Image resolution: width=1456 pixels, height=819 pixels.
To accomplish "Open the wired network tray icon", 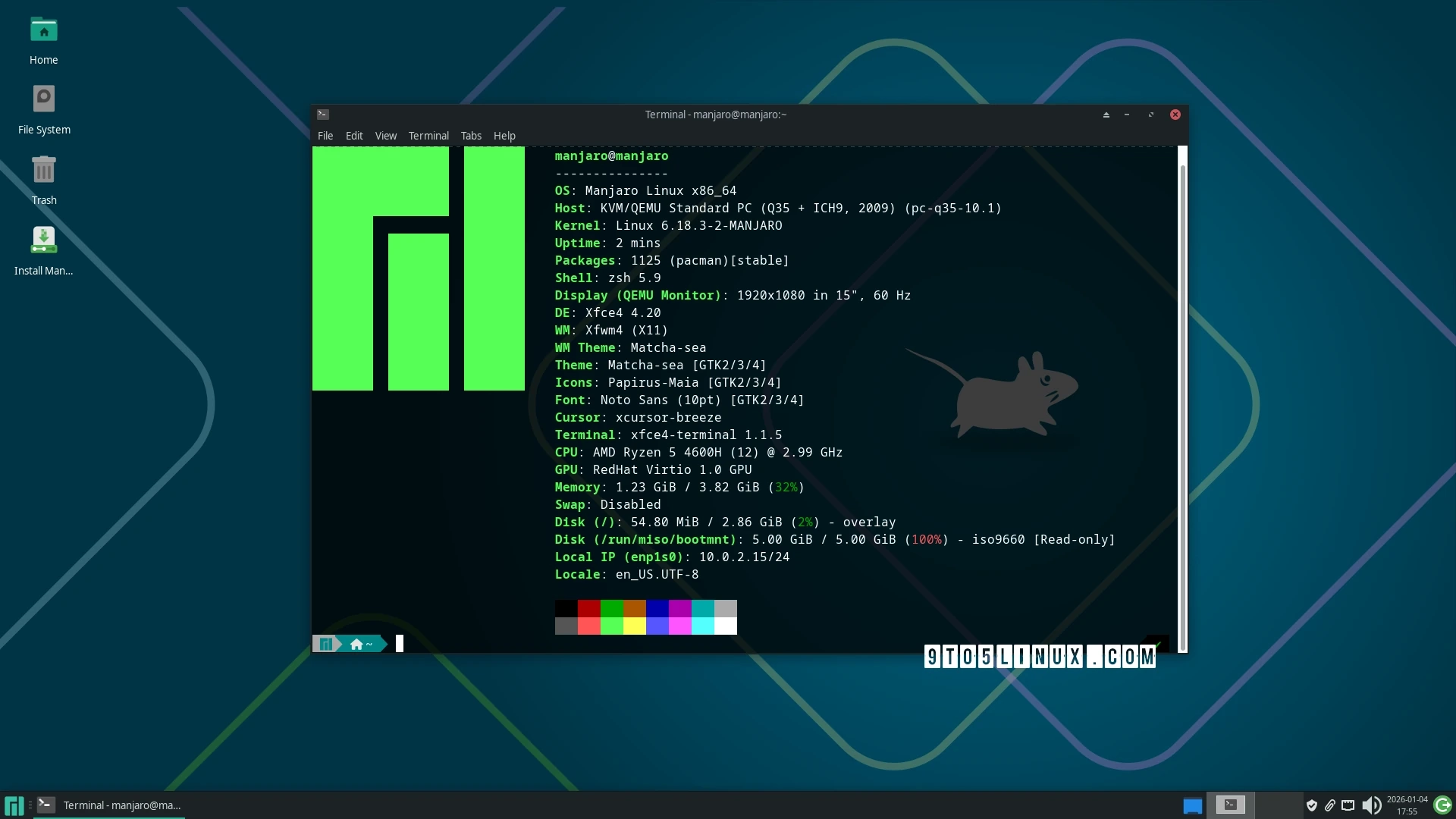I will coord(1348,805).
